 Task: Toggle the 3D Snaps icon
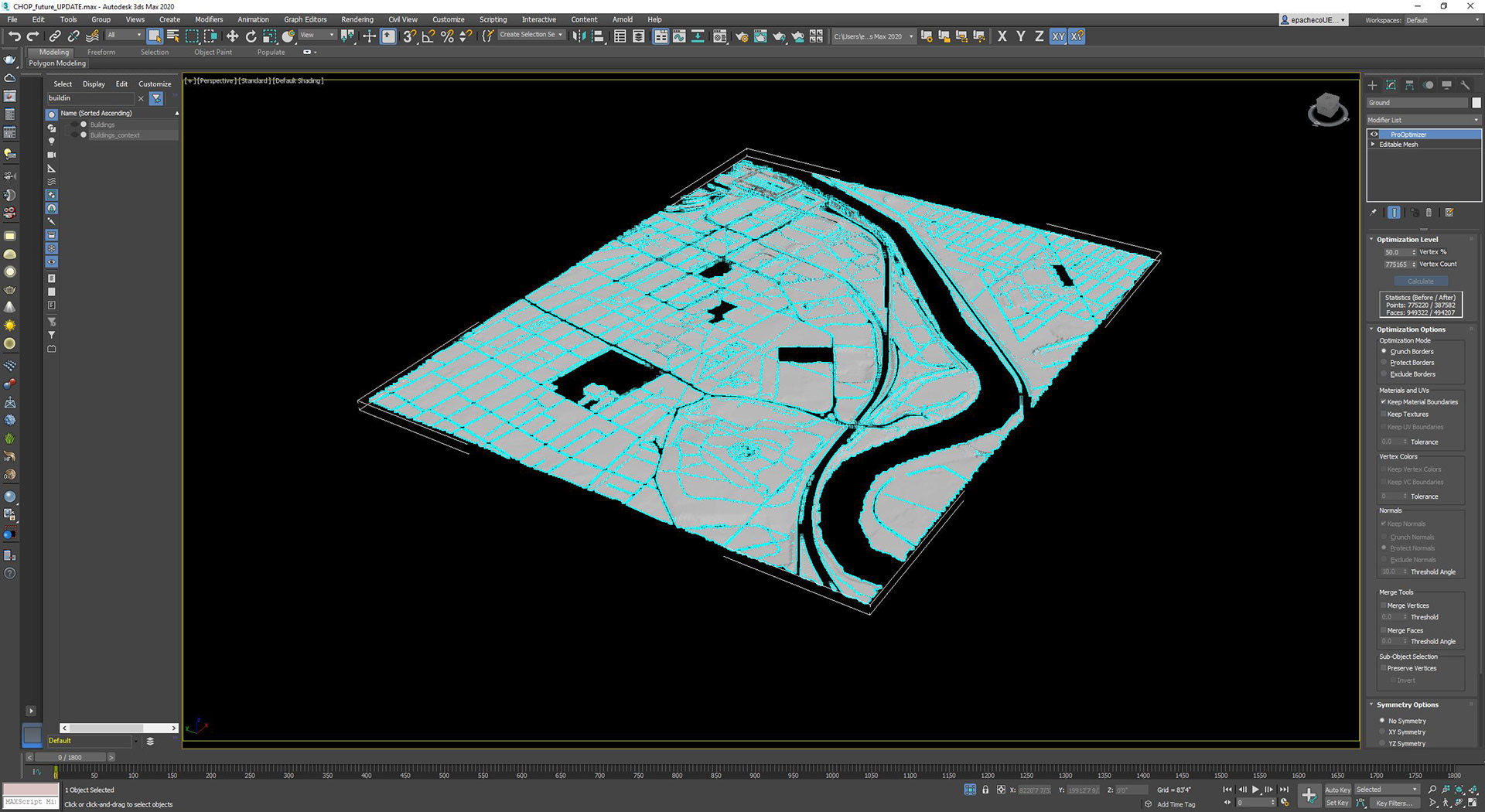coord(409,36)
